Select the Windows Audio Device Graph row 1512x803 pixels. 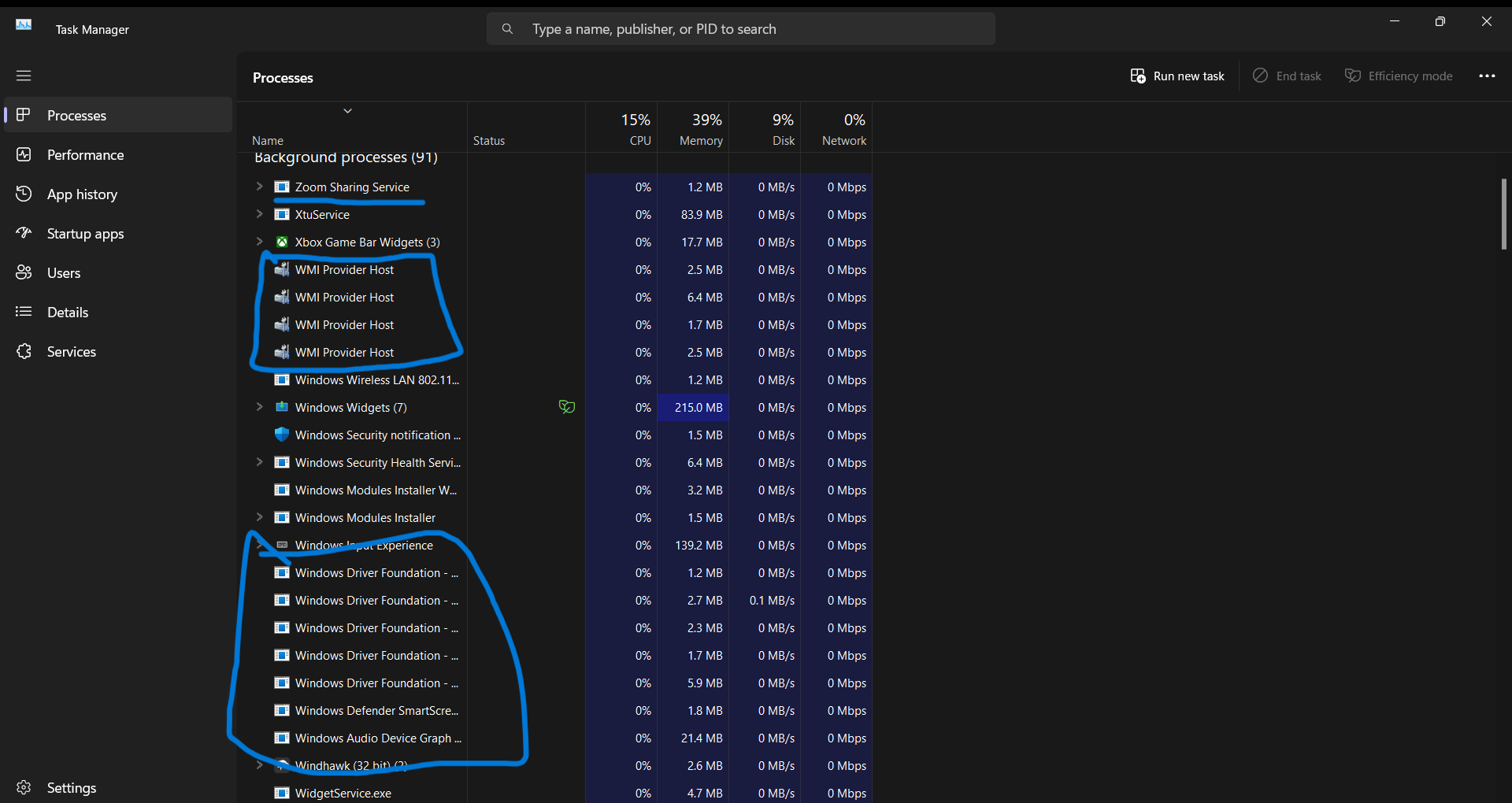point(555,738)
